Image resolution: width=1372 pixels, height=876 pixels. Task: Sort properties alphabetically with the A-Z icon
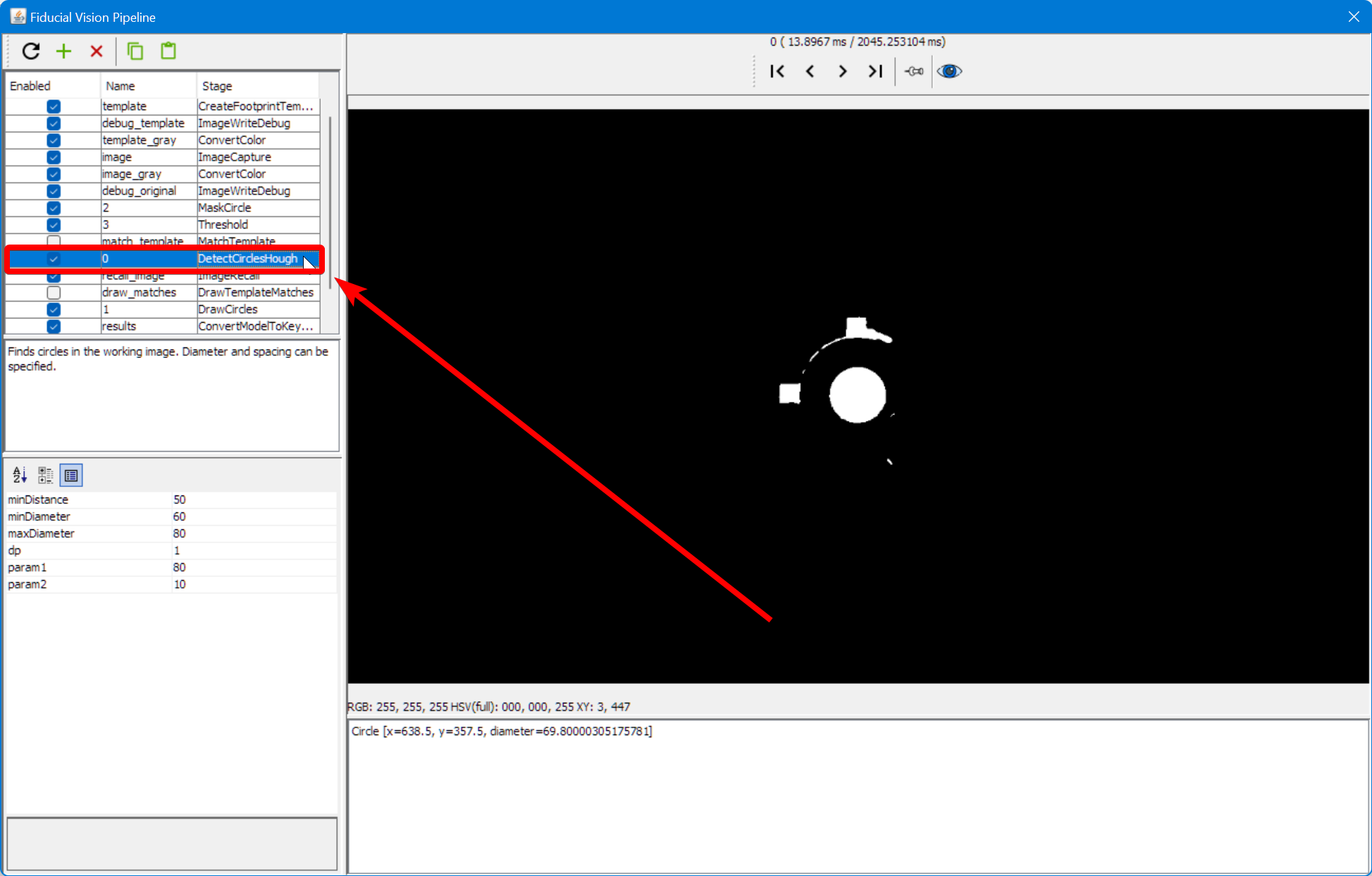pos(19,475)
